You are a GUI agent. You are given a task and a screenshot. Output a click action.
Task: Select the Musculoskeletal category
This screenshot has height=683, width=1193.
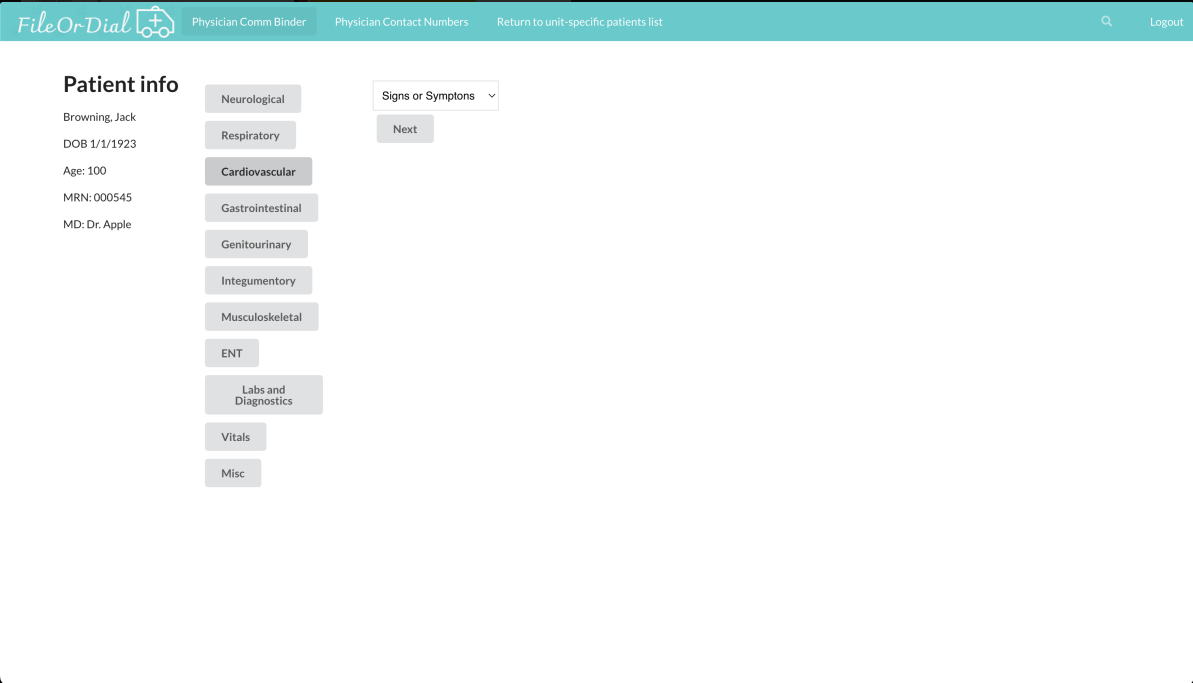coord(261,316)
